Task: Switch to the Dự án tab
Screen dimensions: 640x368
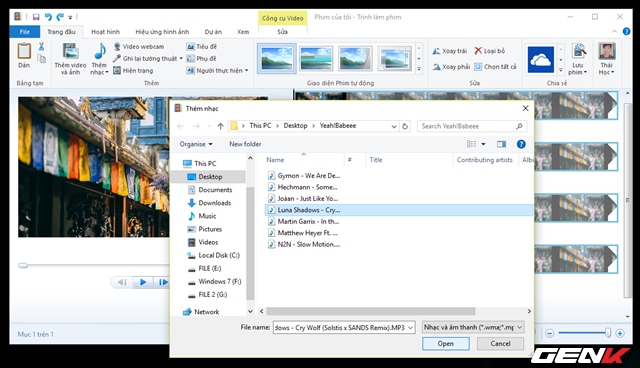Action: pos(213,31)
